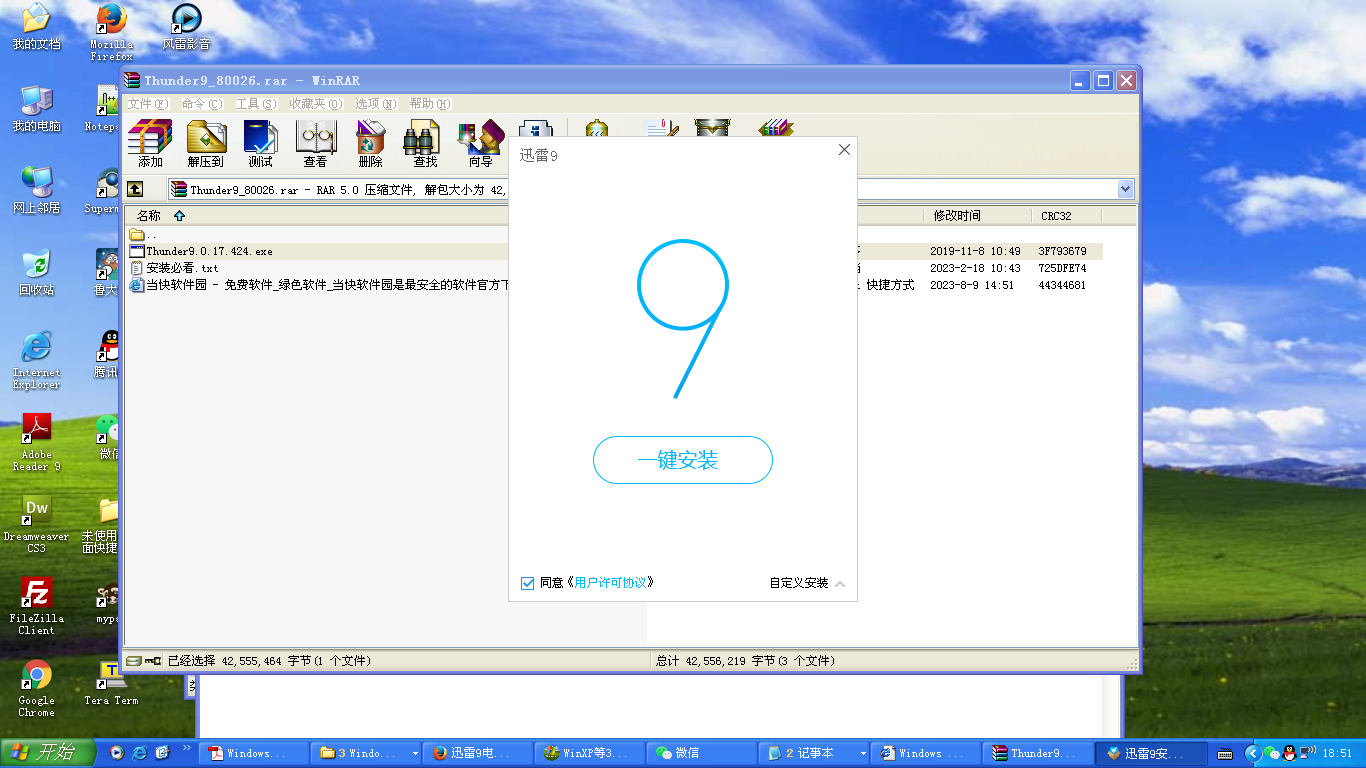
Task: Select 我的电脑 desktop icon
Action: pyautogui.click(x=36, y=109)
